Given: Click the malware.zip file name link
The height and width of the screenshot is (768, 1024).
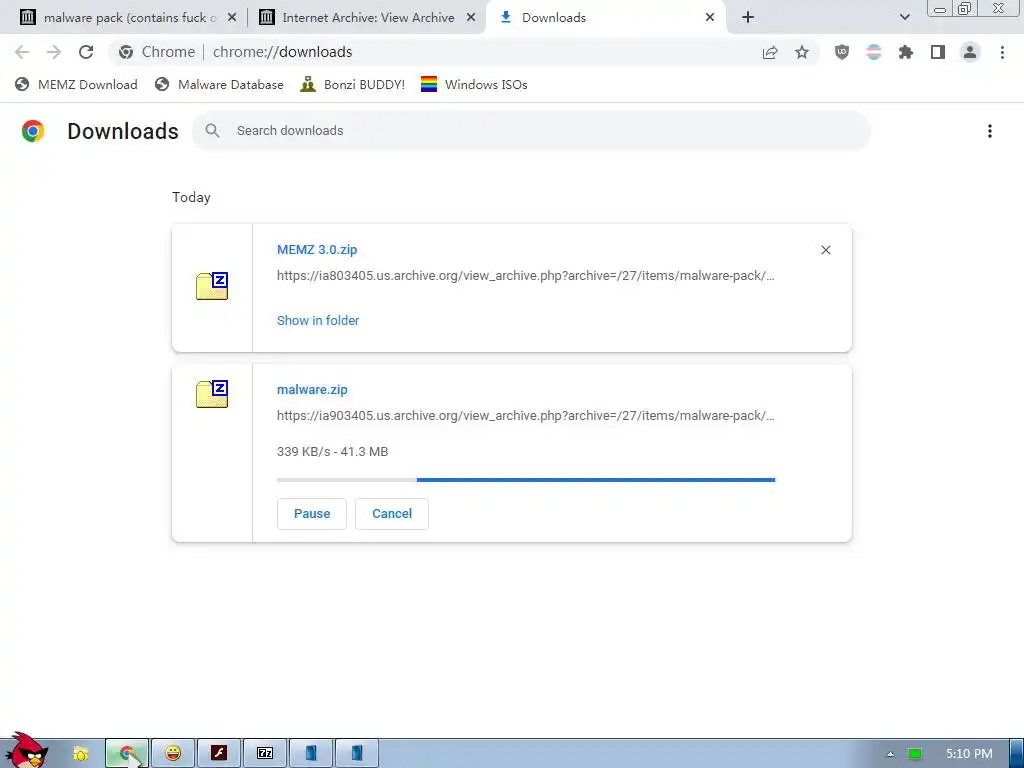Looking at the screenshot, I should 312,389.
